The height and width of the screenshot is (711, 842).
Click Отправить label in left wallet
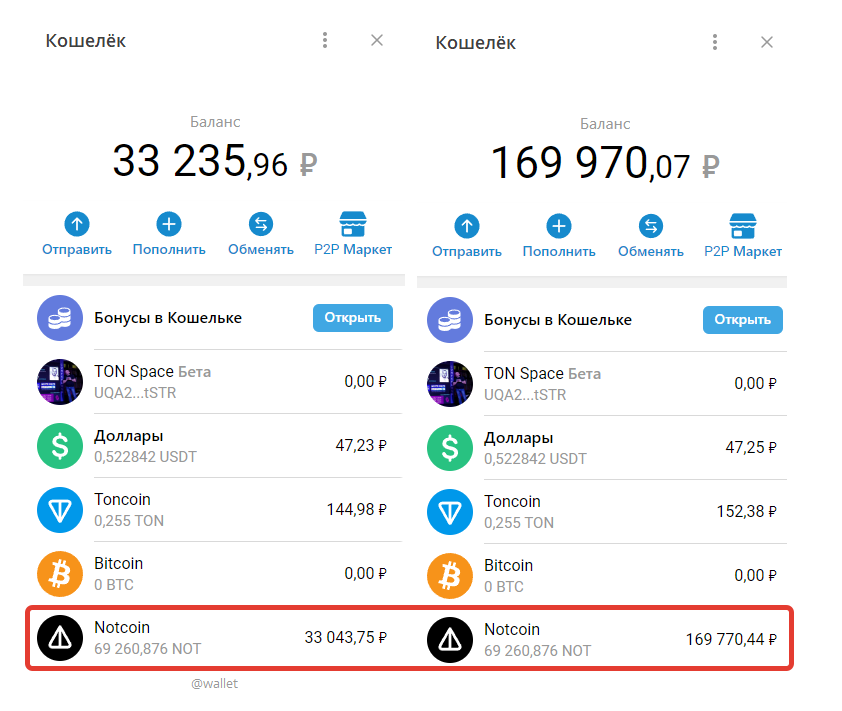pyautogui.click(x=77, y=250)
